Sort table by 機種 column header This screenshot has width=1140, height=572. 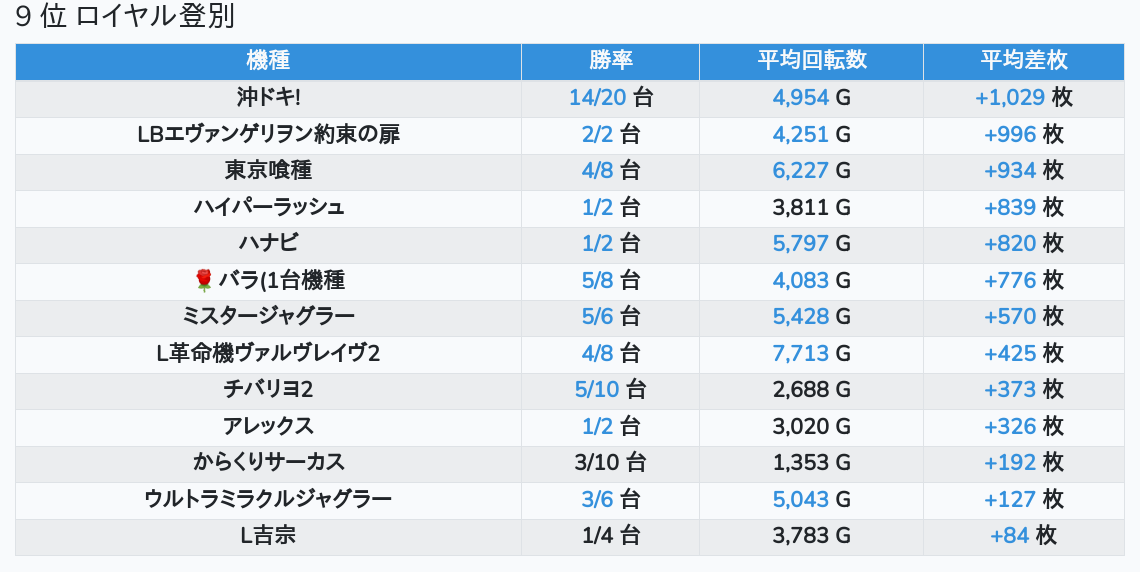point(268,60)
